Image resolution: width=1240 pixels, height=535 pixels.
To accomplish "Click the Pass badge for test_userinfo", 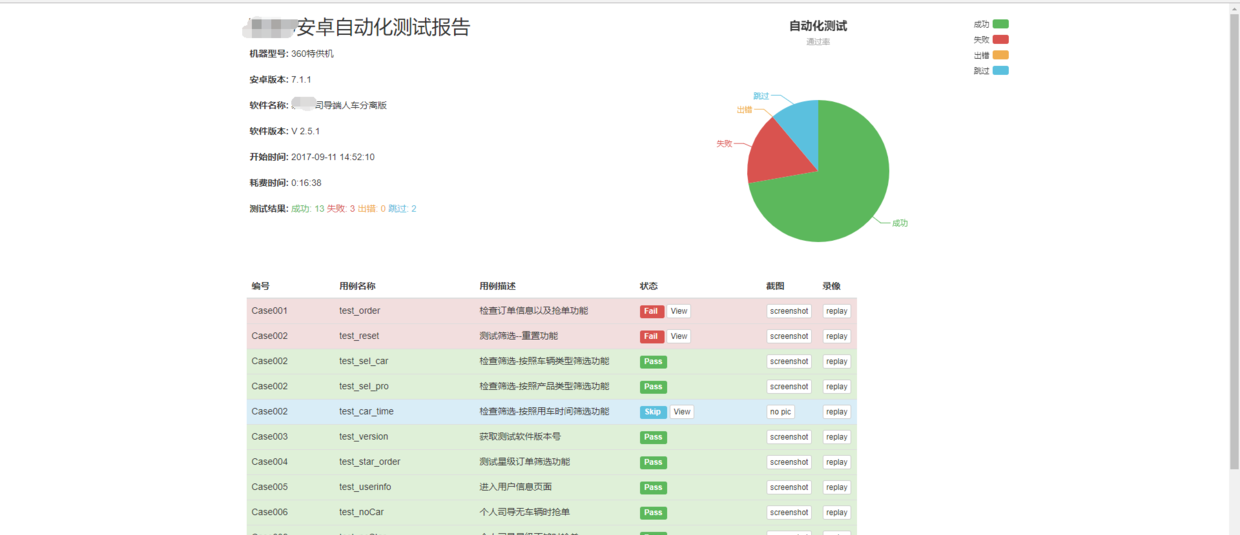I will 653,487.
